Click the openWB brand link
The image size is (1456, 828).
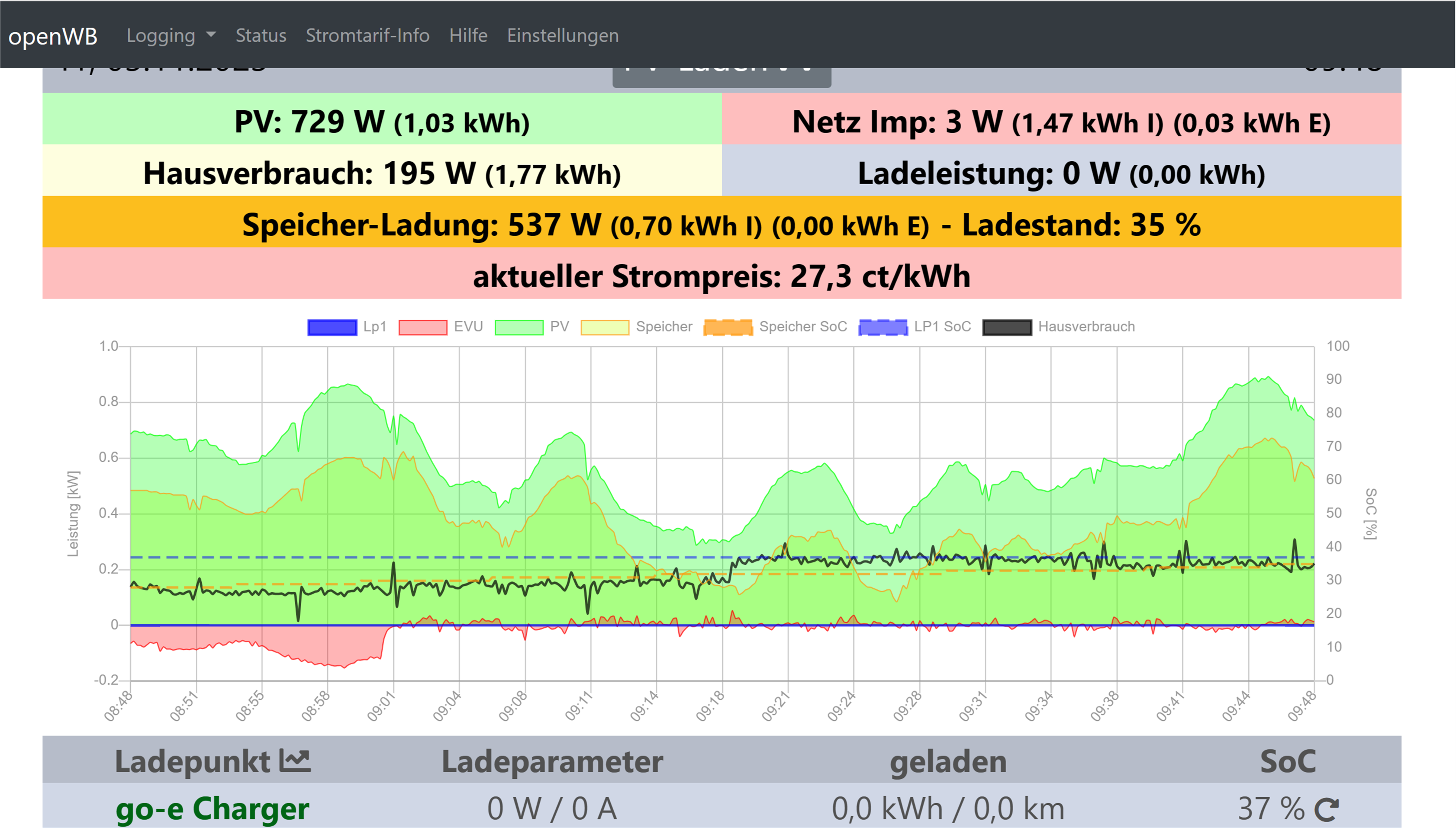click(x=53, y=36)
